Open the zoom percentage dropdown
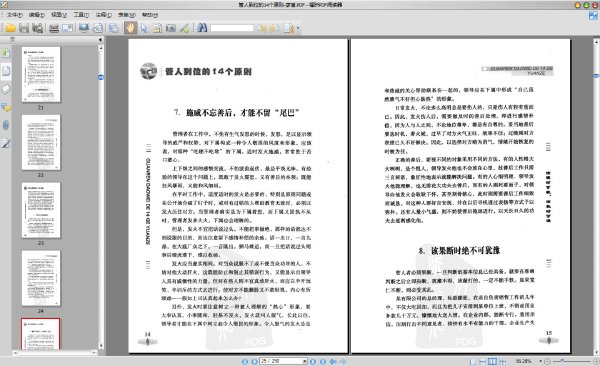The image size is (600, 366). point(540,361)
